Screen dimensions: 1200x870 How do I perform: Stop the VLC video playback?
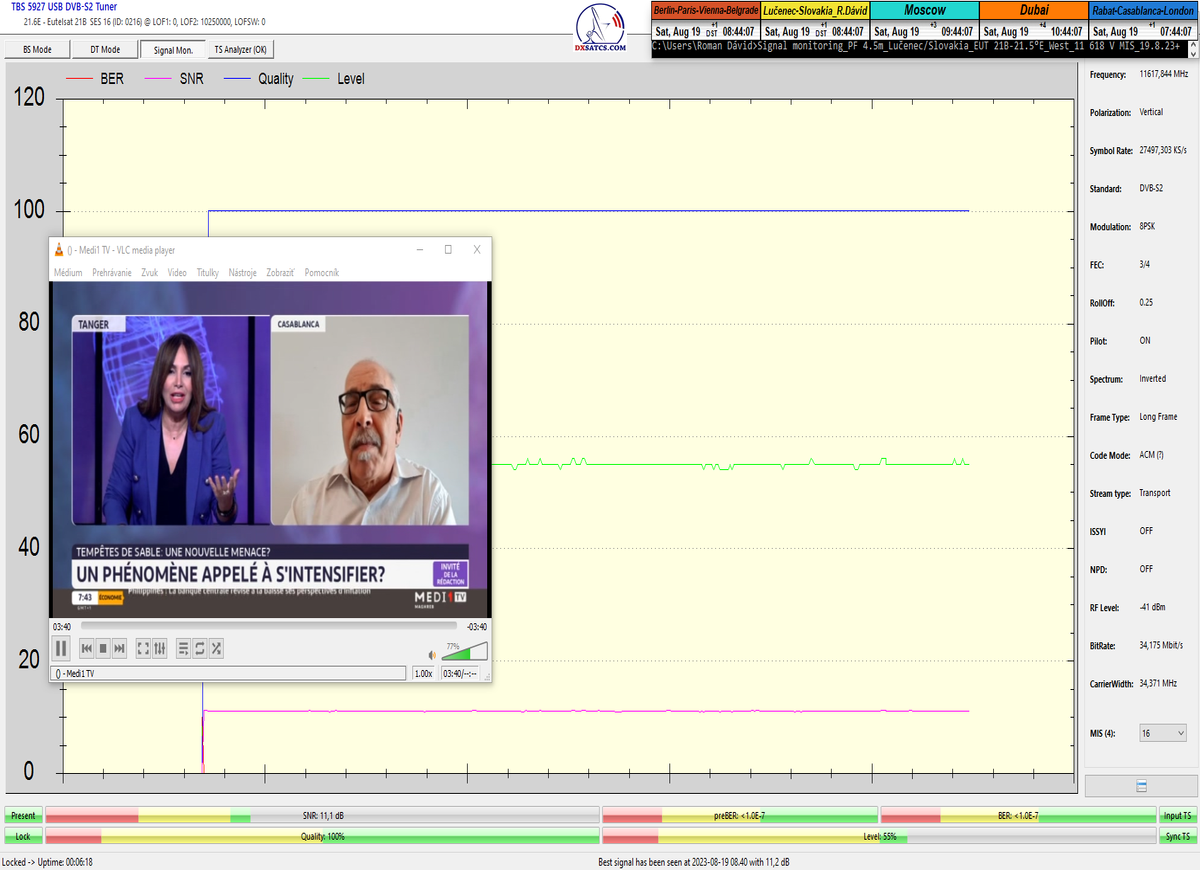tap(103, 649)
